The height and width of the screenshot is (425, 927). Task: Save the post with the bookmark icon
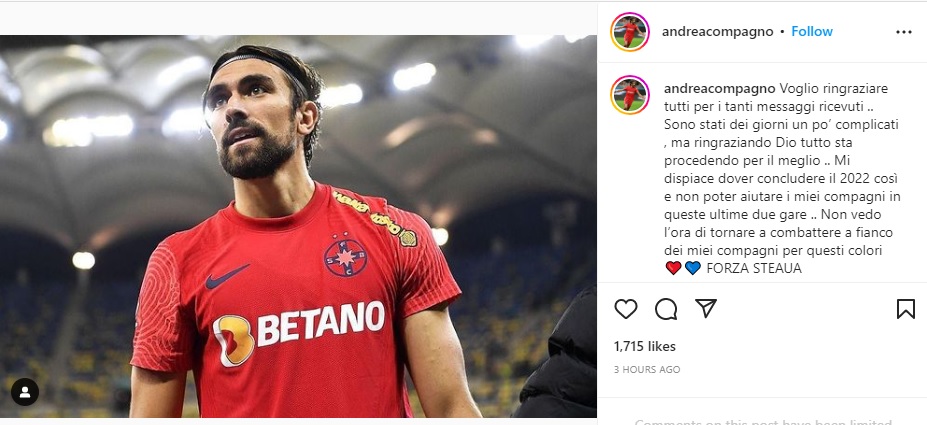click(905, 309)
